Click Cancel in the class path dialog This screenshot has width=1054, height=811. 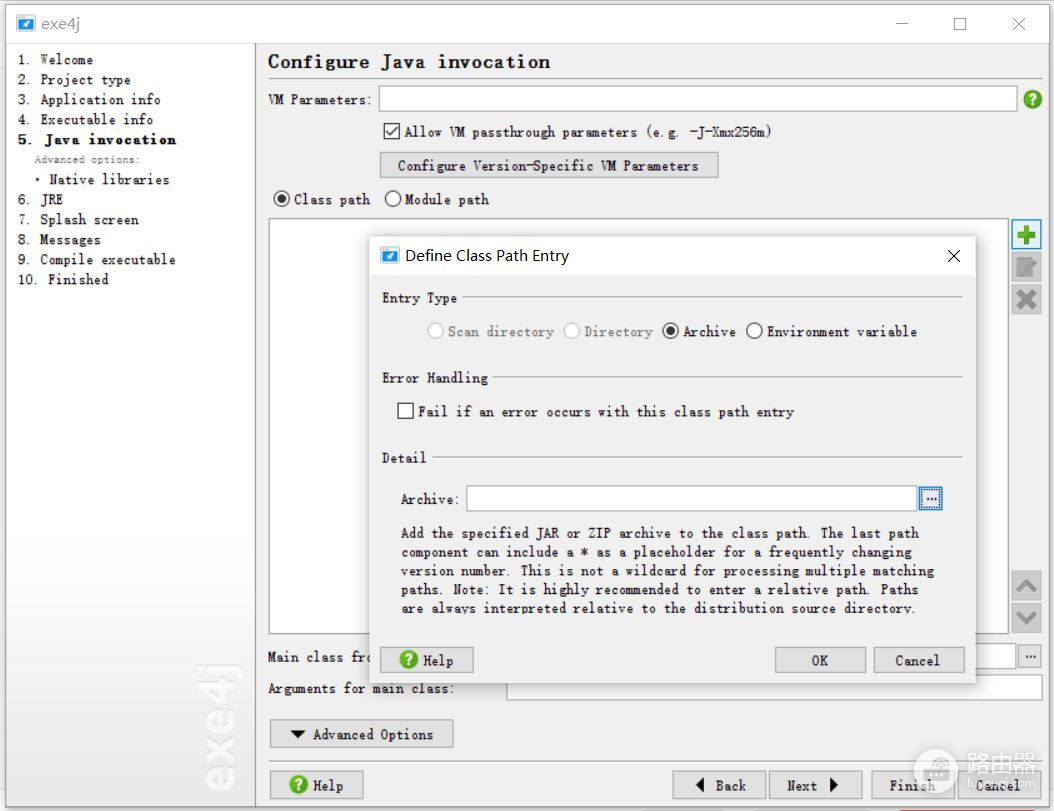(x=918, y=660)
